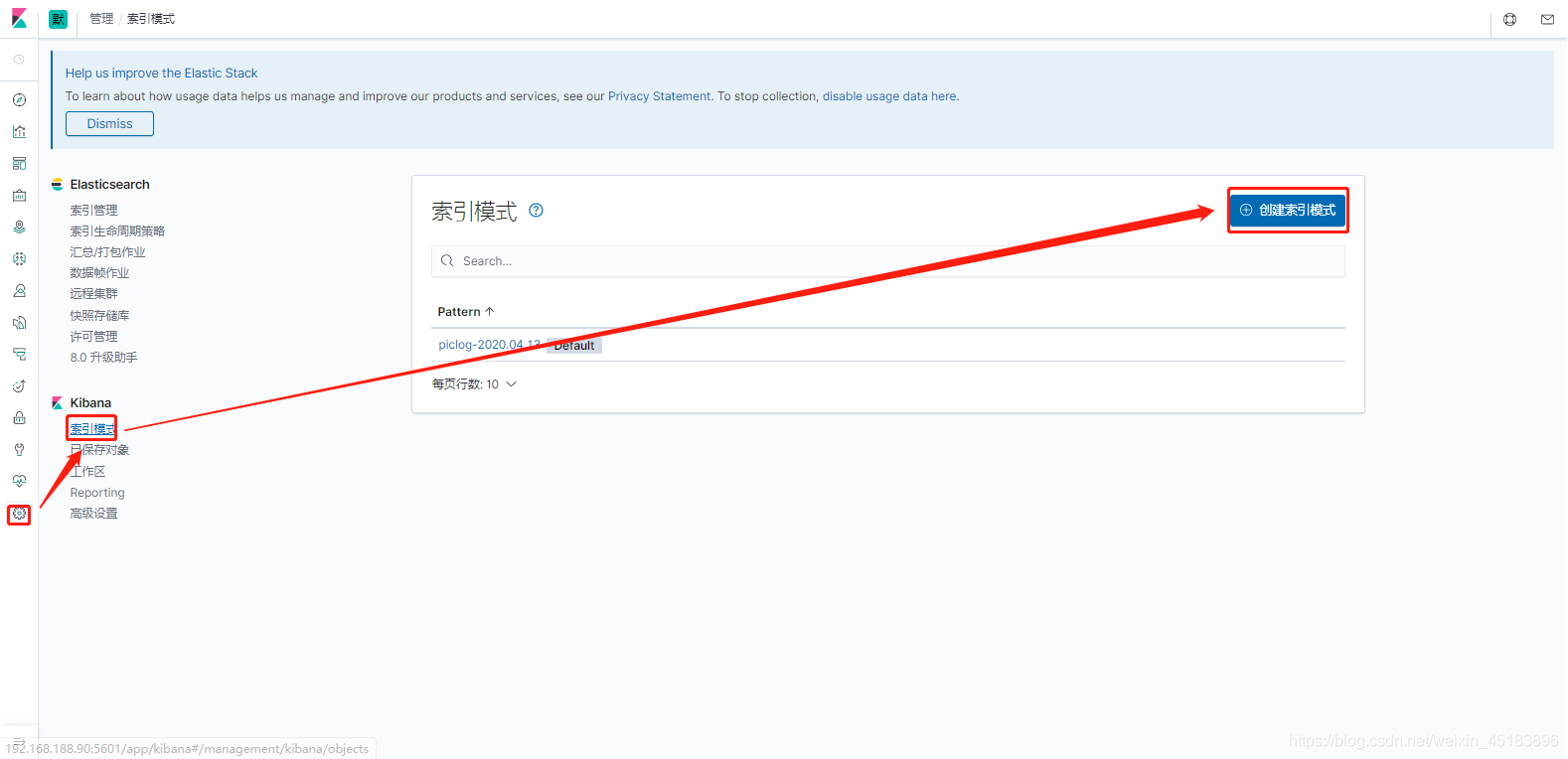Screen dimensions: 1568x759
Task: Click the Kibana section heading
Action: pyautogui.click(x=90, y=403)
